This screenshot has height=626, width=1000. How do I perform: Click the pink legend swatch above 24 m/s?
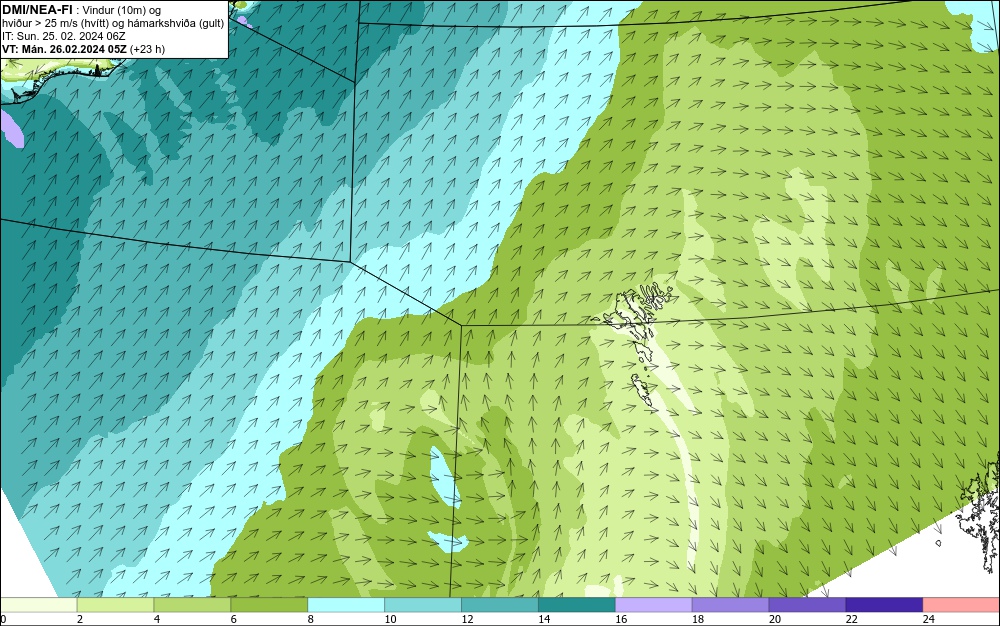tap(961, 605)
